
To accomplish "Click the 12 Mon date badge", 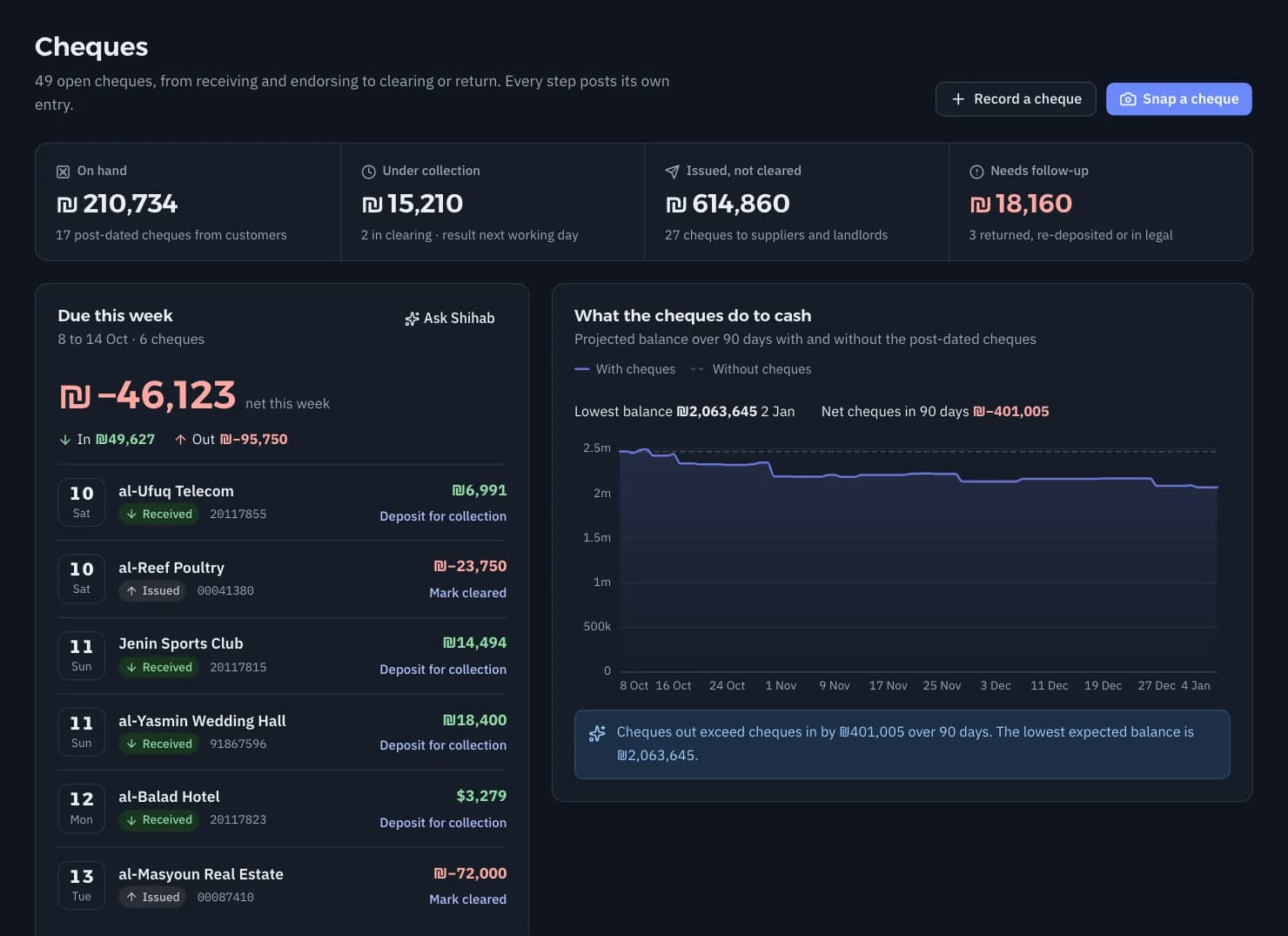I will click(82, 809).
